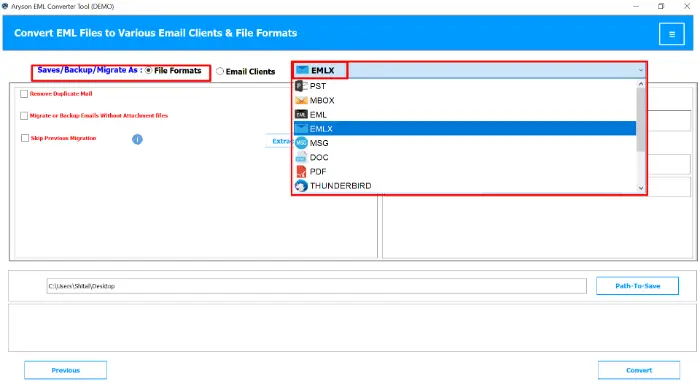Click the Thunderbird logo icon
This screenshot has width=700, height=392.
click(301, 186)
